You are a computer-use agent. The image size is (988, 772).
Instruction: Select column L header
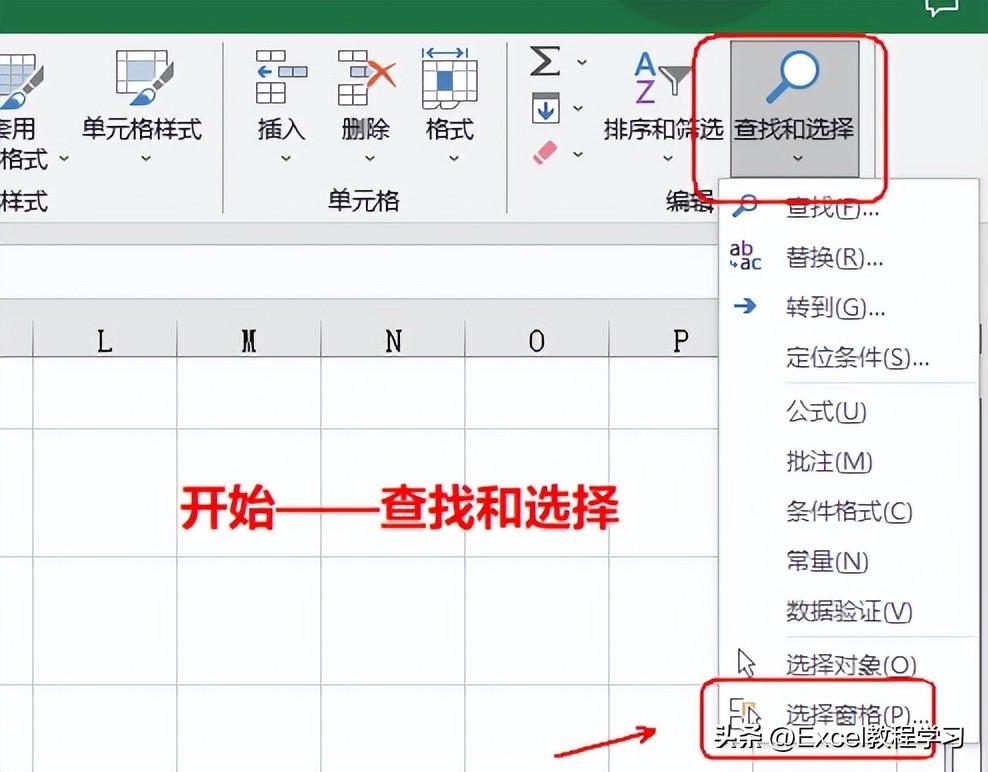click(x=105, y=341)
